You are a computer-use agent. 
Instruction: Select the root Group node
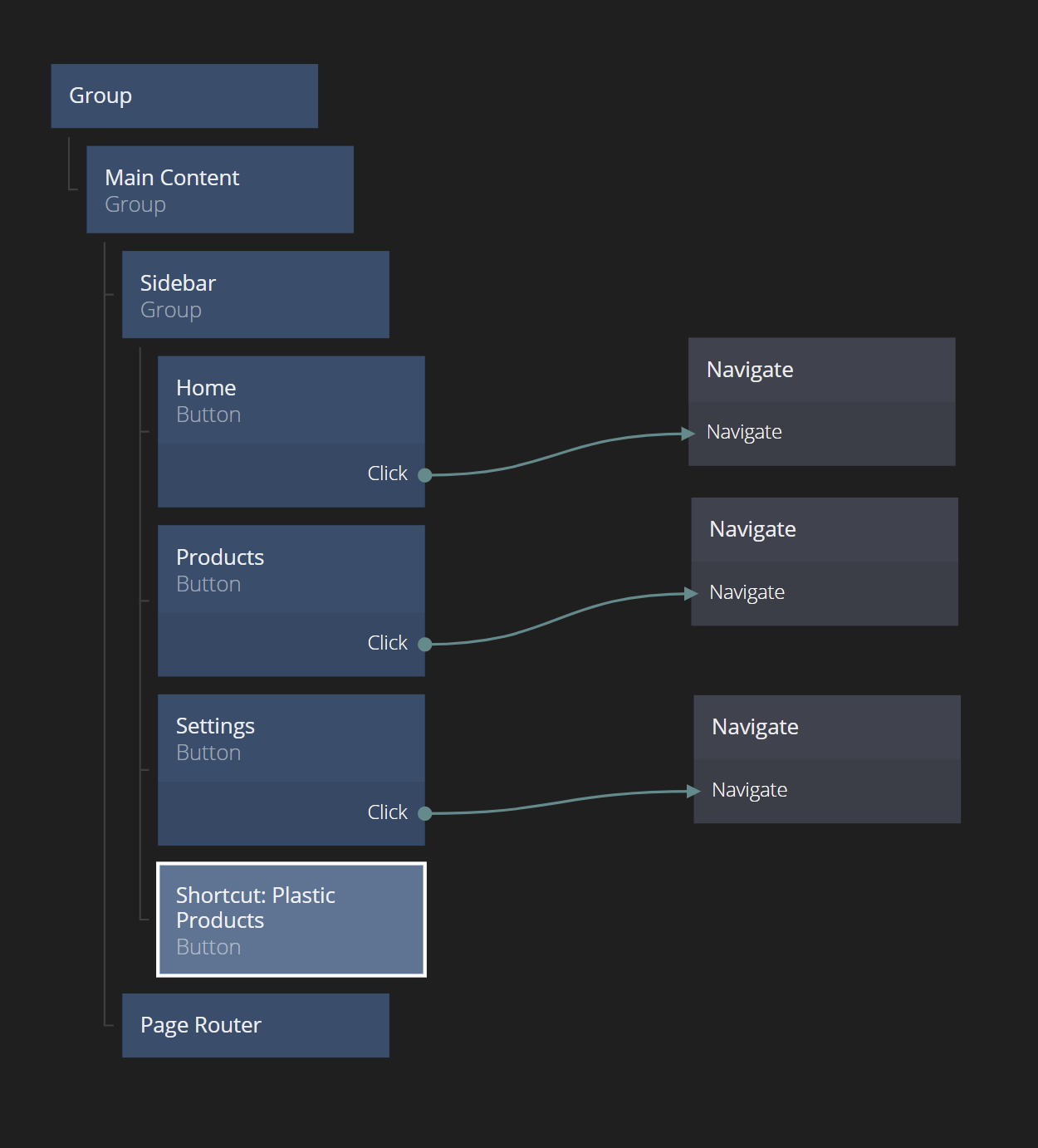184,96
